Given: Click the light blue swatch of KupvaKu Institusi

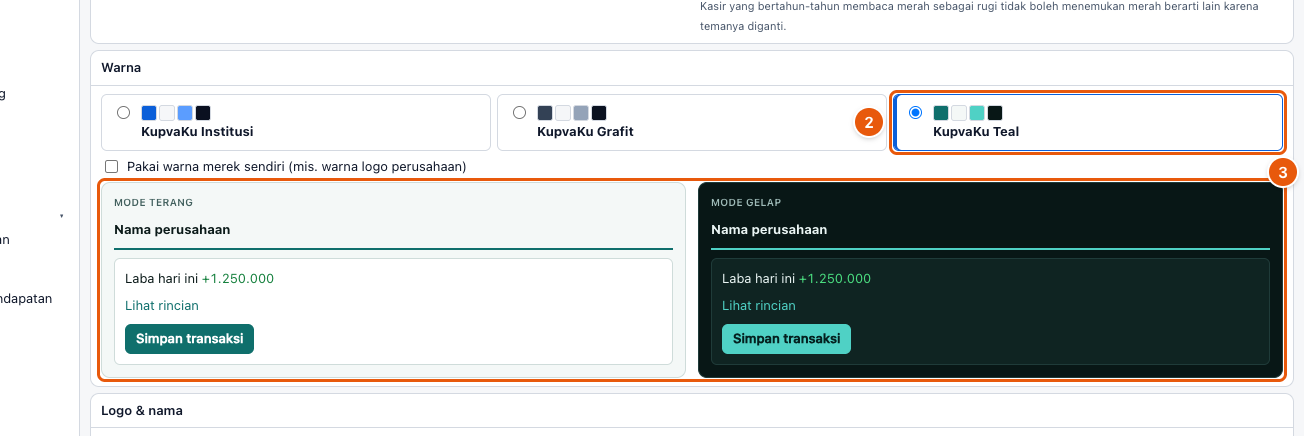Looking at the screenshot, I should pyautogui.click(x=185, y=113).
